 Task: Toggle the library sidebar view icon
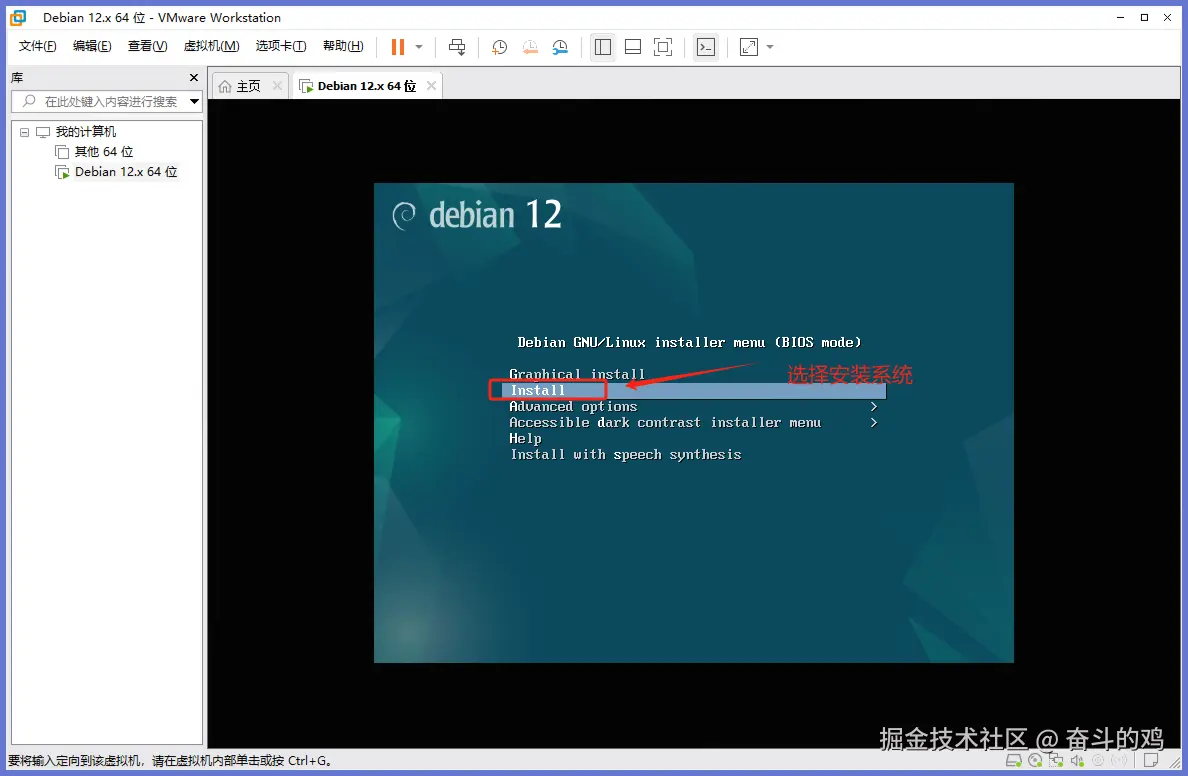(x=603, y=47)
